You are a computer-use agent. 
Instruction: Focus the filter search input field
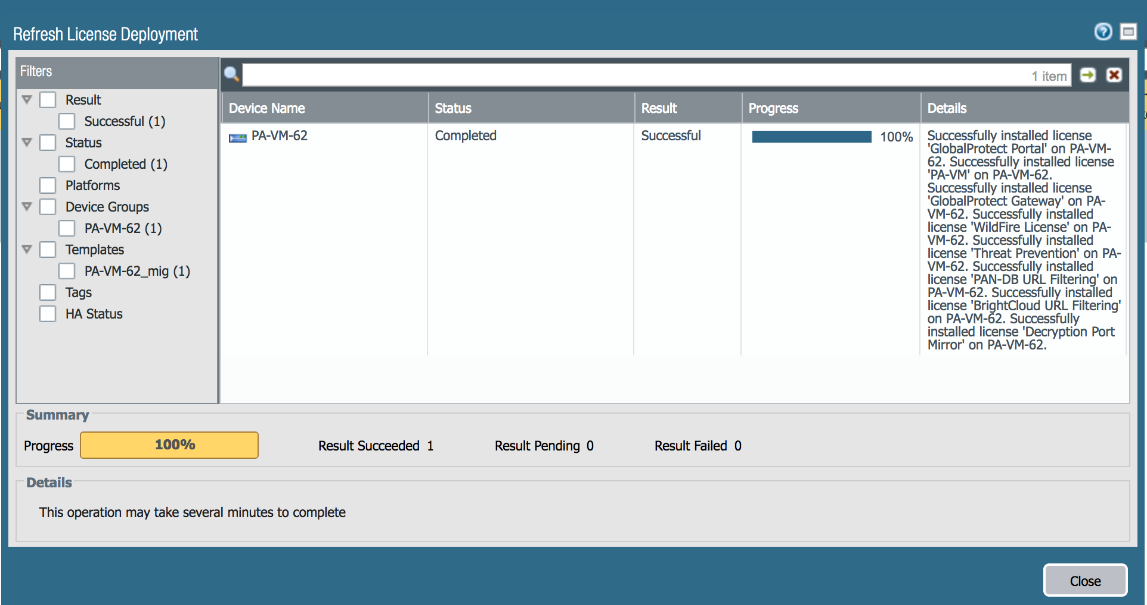tap(656, 75)
